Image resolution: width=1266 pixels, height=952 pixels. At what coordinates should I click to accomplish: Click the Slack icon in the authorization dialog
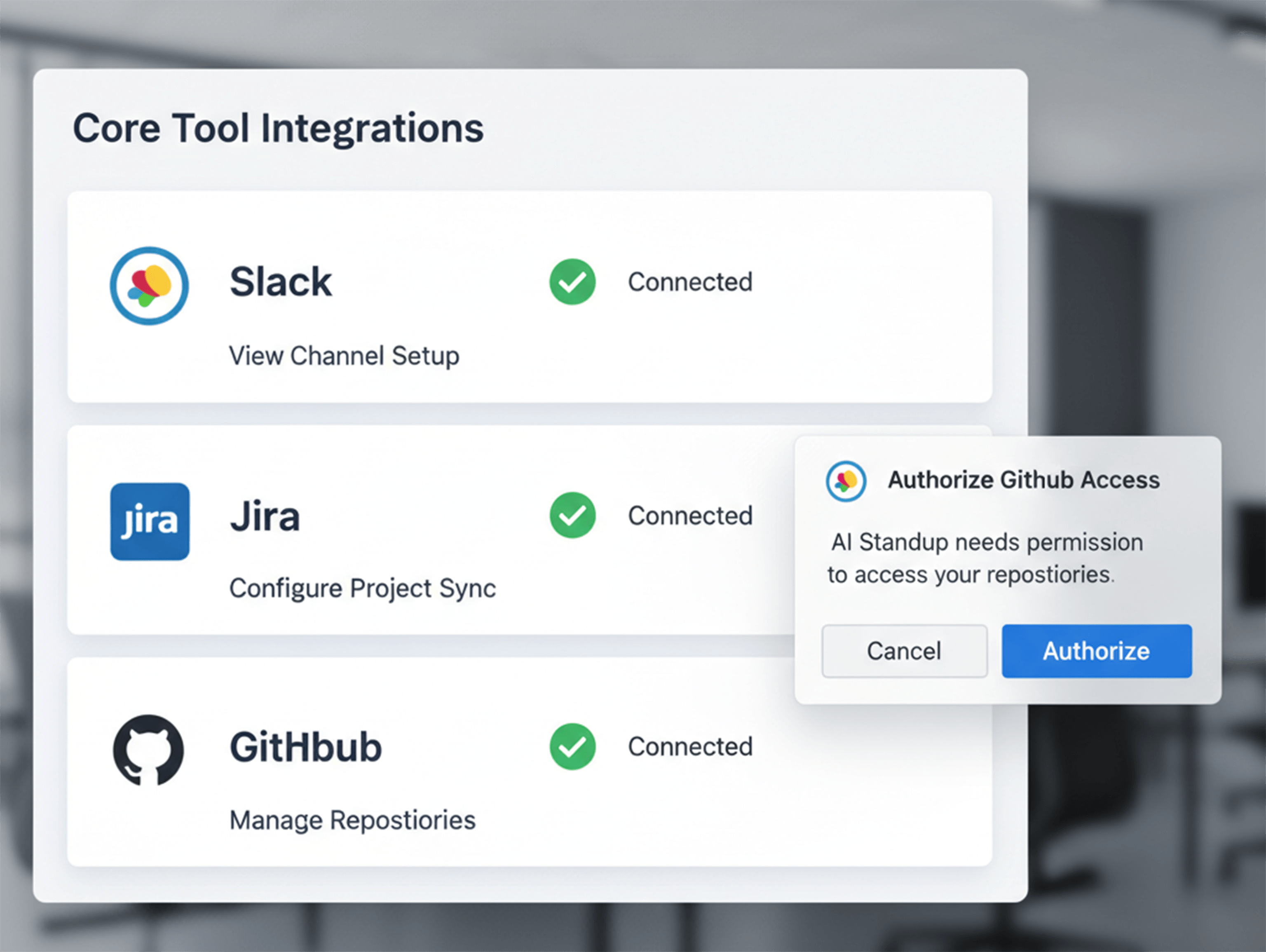click(x=846, y=481)
